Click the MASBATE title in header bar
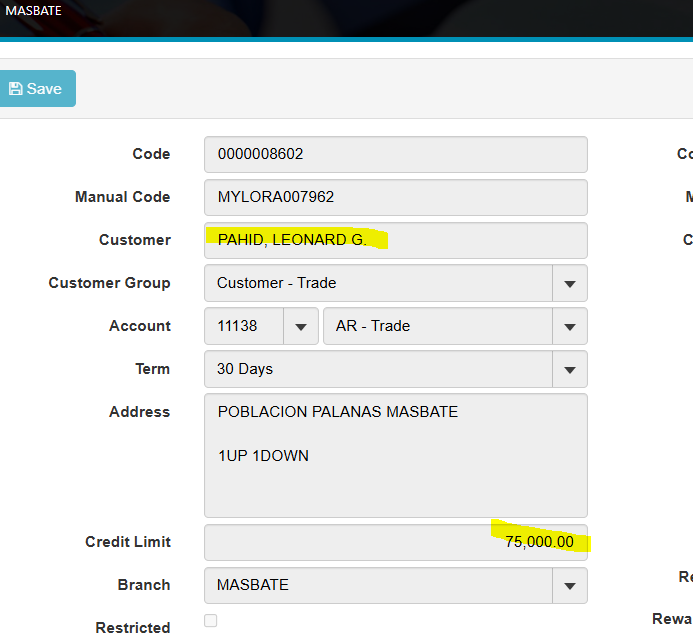The image size is (693, 638). (x=34, y=11)
